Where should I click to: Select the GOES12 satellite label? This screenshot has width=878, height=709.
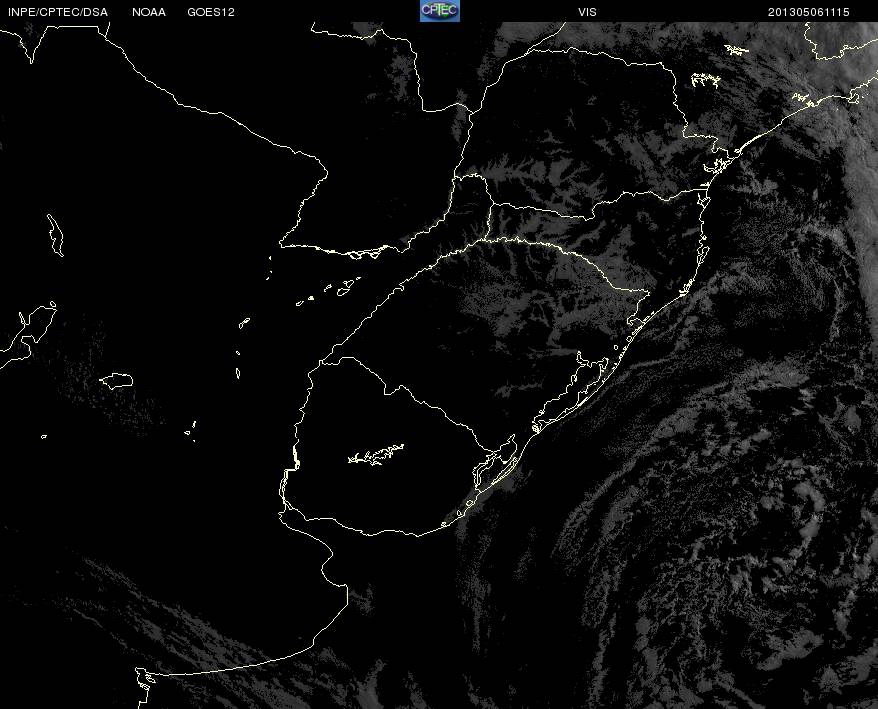coord(211,12)
